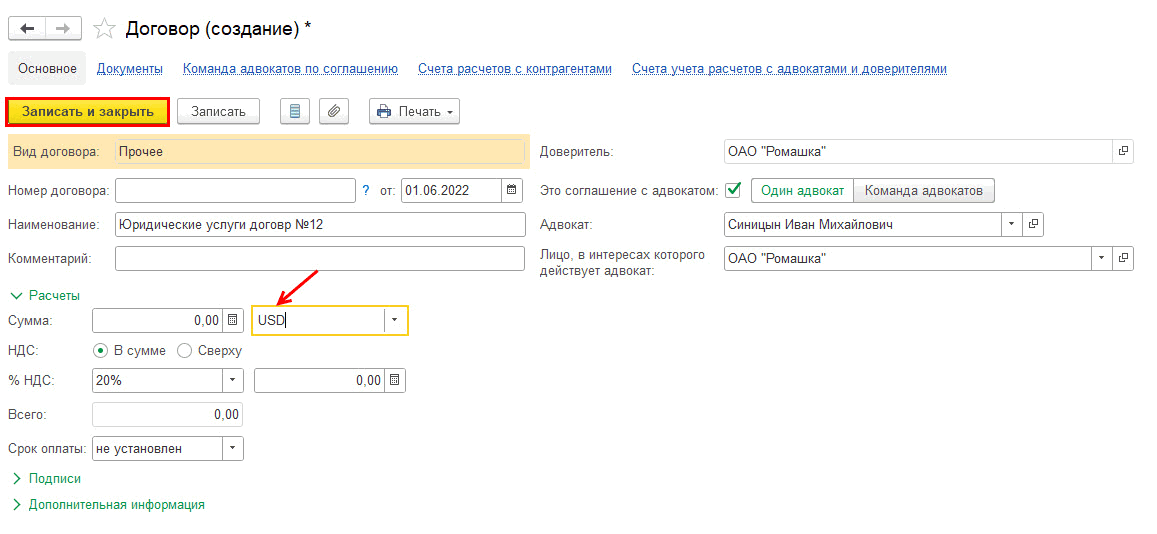Expand the Подписи section
1157x534 pixels.
point(16,479)
